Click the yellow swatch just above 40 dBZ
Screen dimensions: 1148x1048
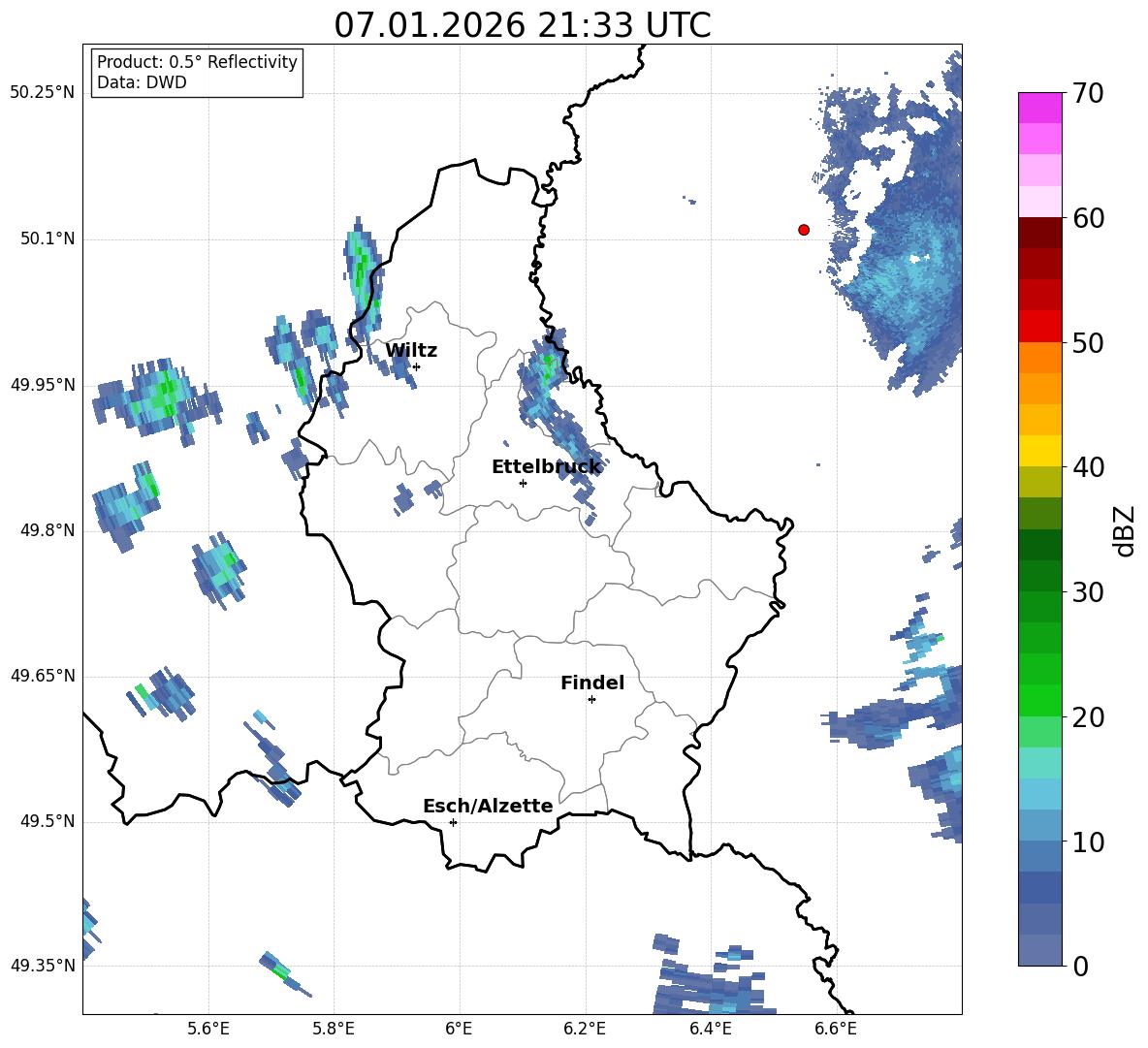click(1039, 451)
